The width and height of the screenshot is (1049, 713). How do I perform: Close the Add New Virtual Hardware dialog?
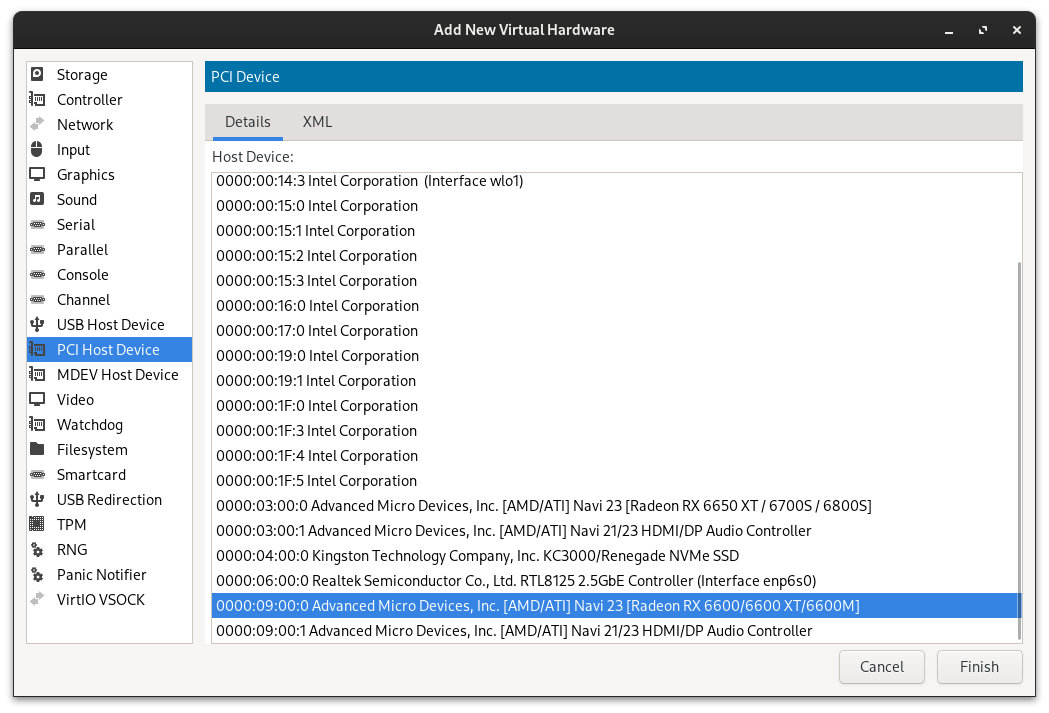[1017, 30]
